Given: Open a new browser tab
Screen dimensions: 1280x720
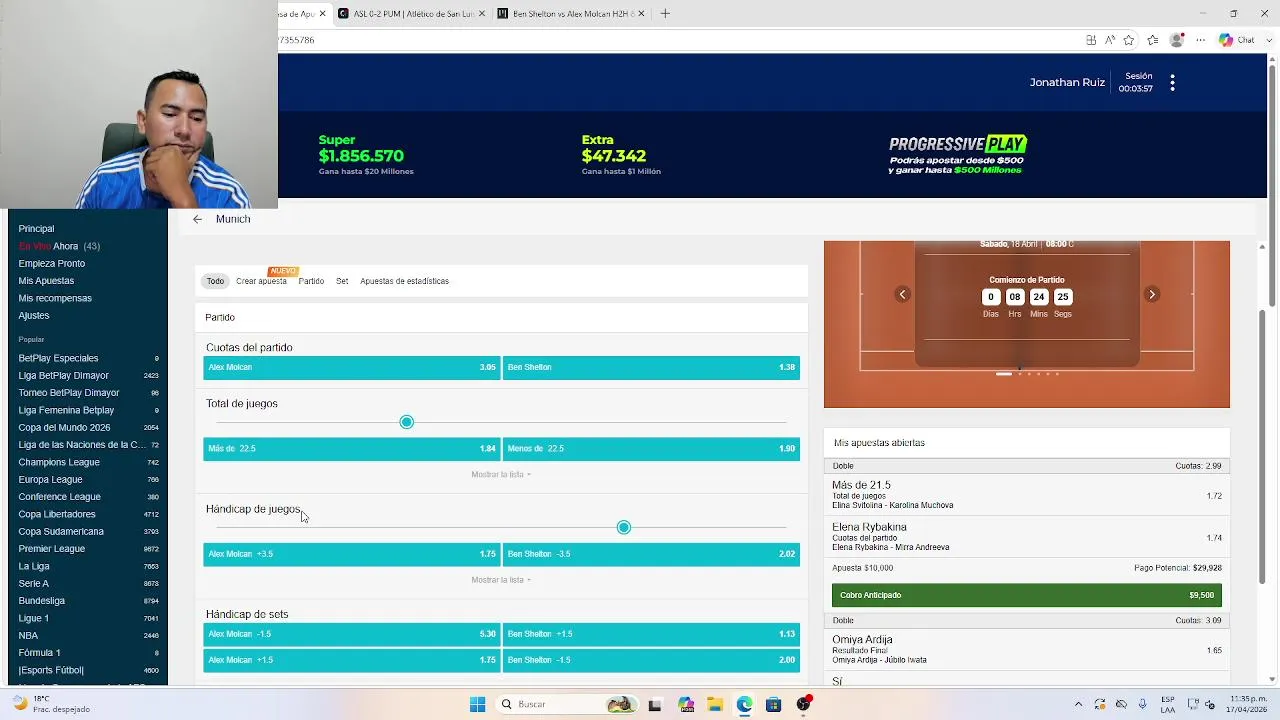Looking at the screenshot, I should (665, 14).
